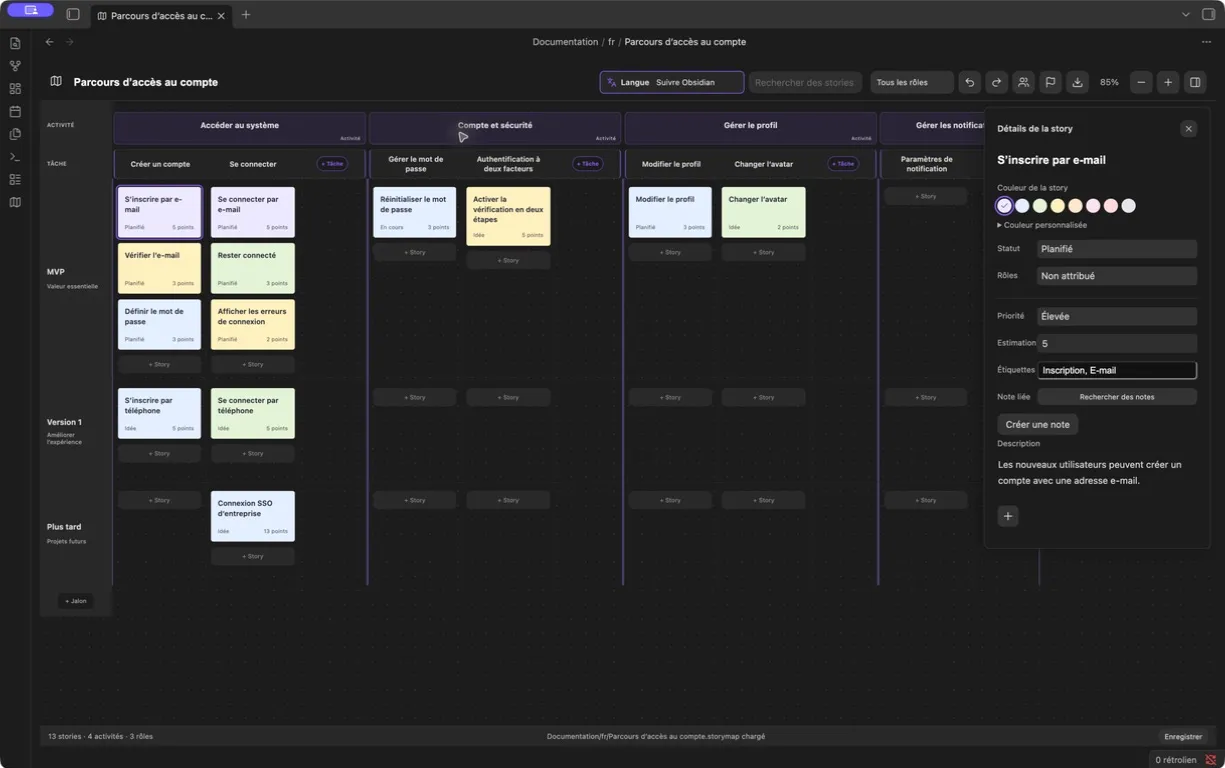This screenshot has height=768, width=1225.
Task: Click + Tâche in Gérer le profil
Action: 843,163
